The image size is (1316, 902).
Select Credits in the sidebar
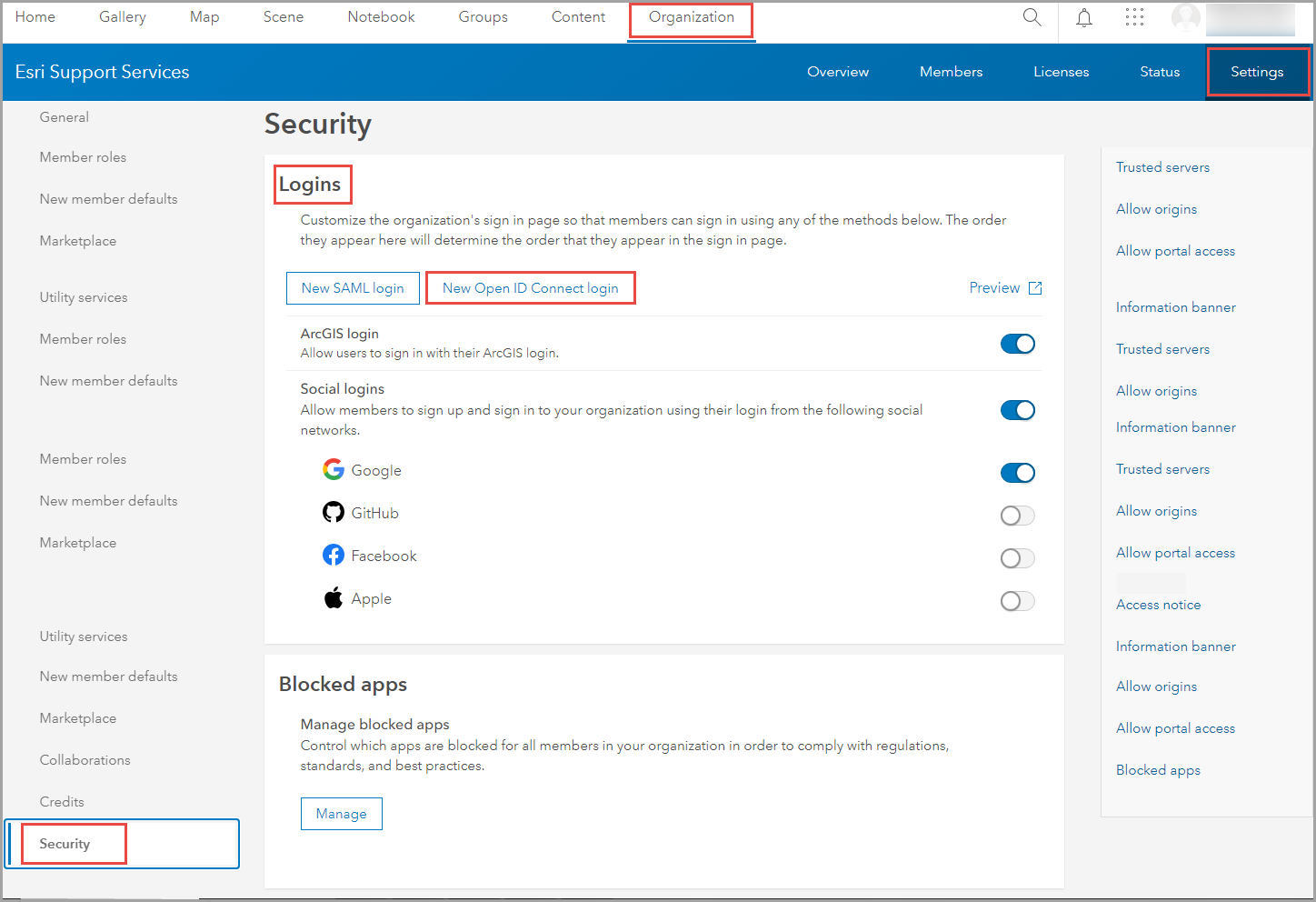tap(62, 802)
